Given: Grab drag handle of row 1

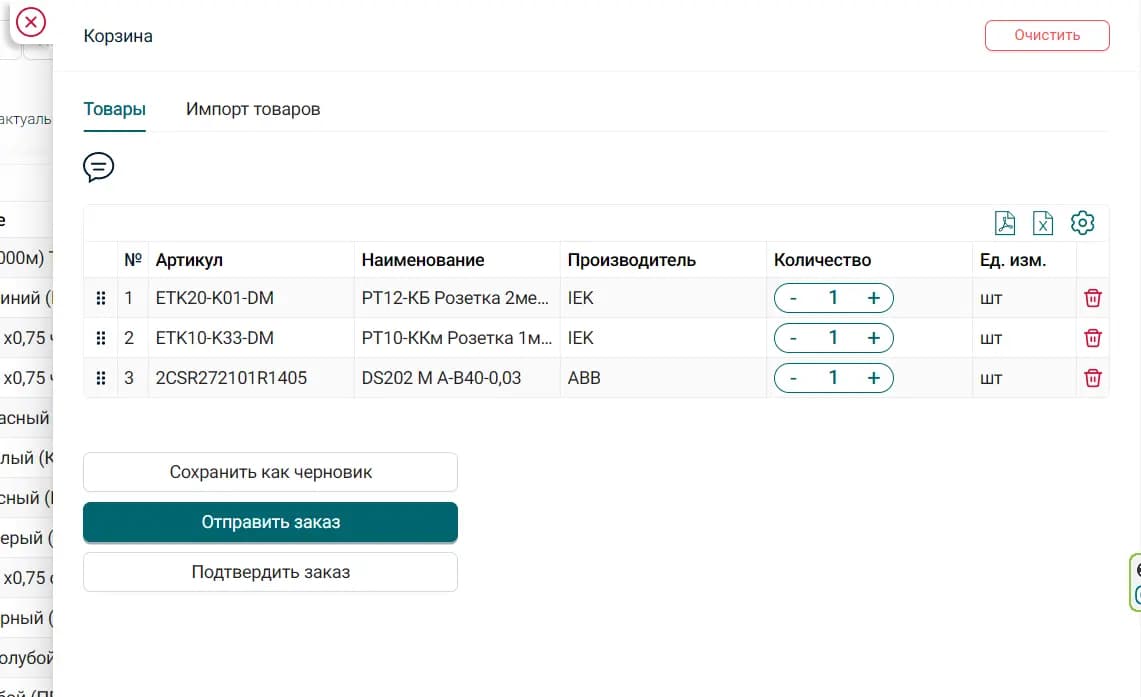Looking at the screenshot, I should click(100, 298).
